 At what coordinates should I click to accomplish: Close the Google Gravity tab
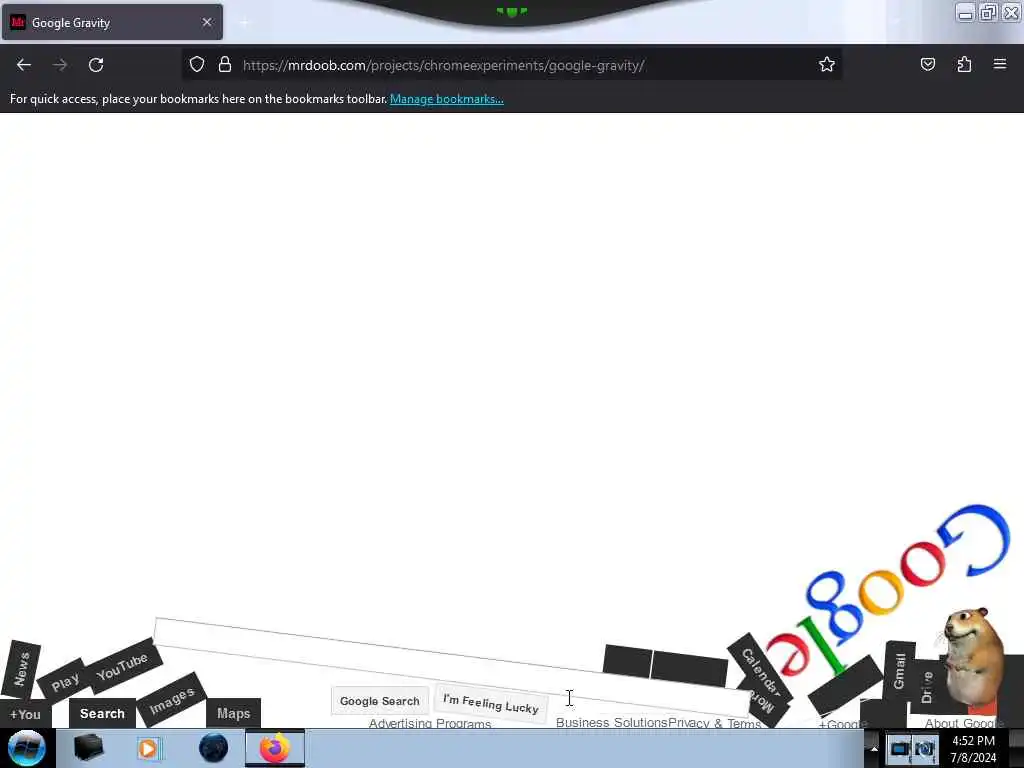(207, 22)
